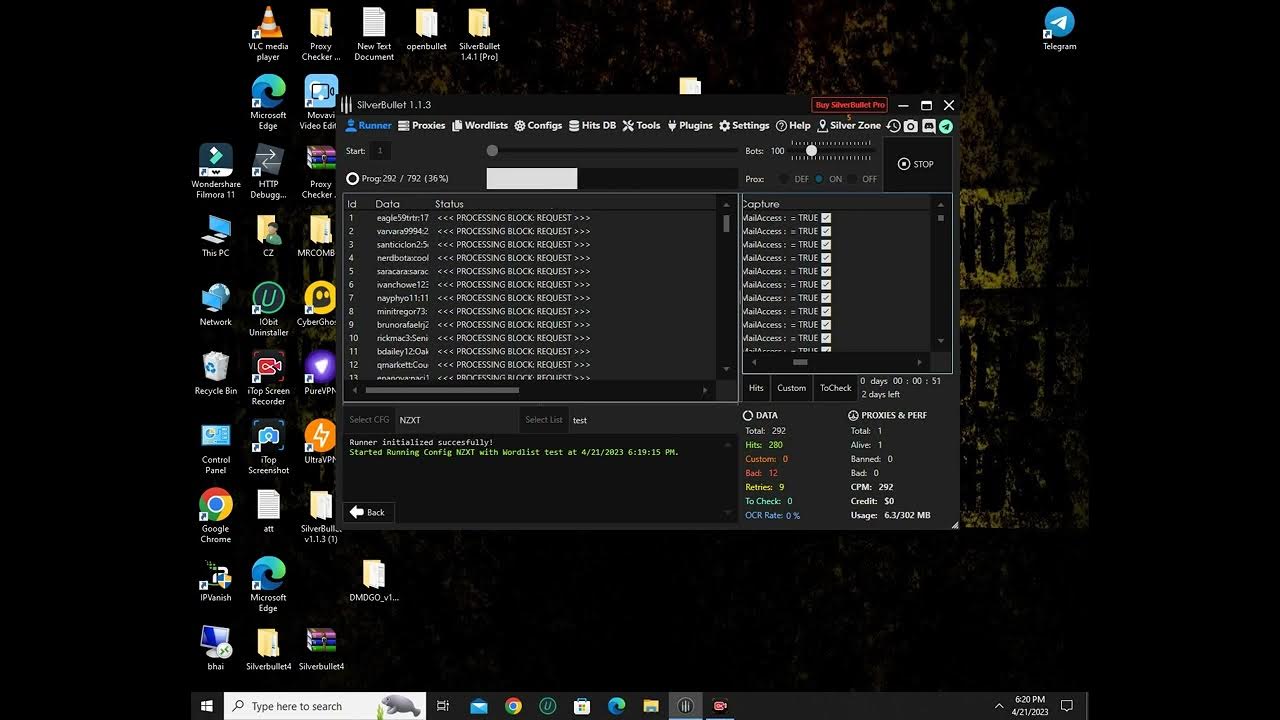Click the Select CFG button
This screenshot has height=720, width=1280.
point(369,420)
